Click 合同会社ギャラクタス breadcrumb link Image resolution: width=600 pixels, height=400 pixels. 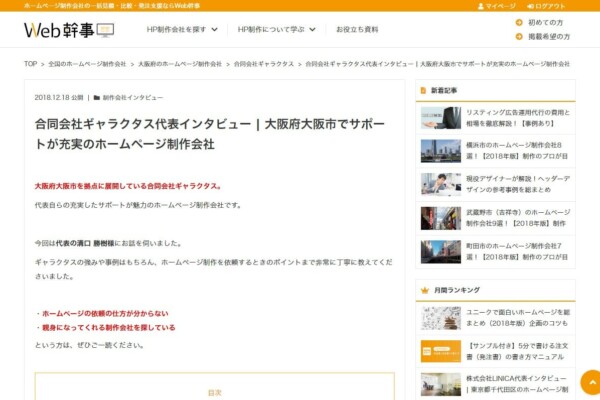[264, 64]
